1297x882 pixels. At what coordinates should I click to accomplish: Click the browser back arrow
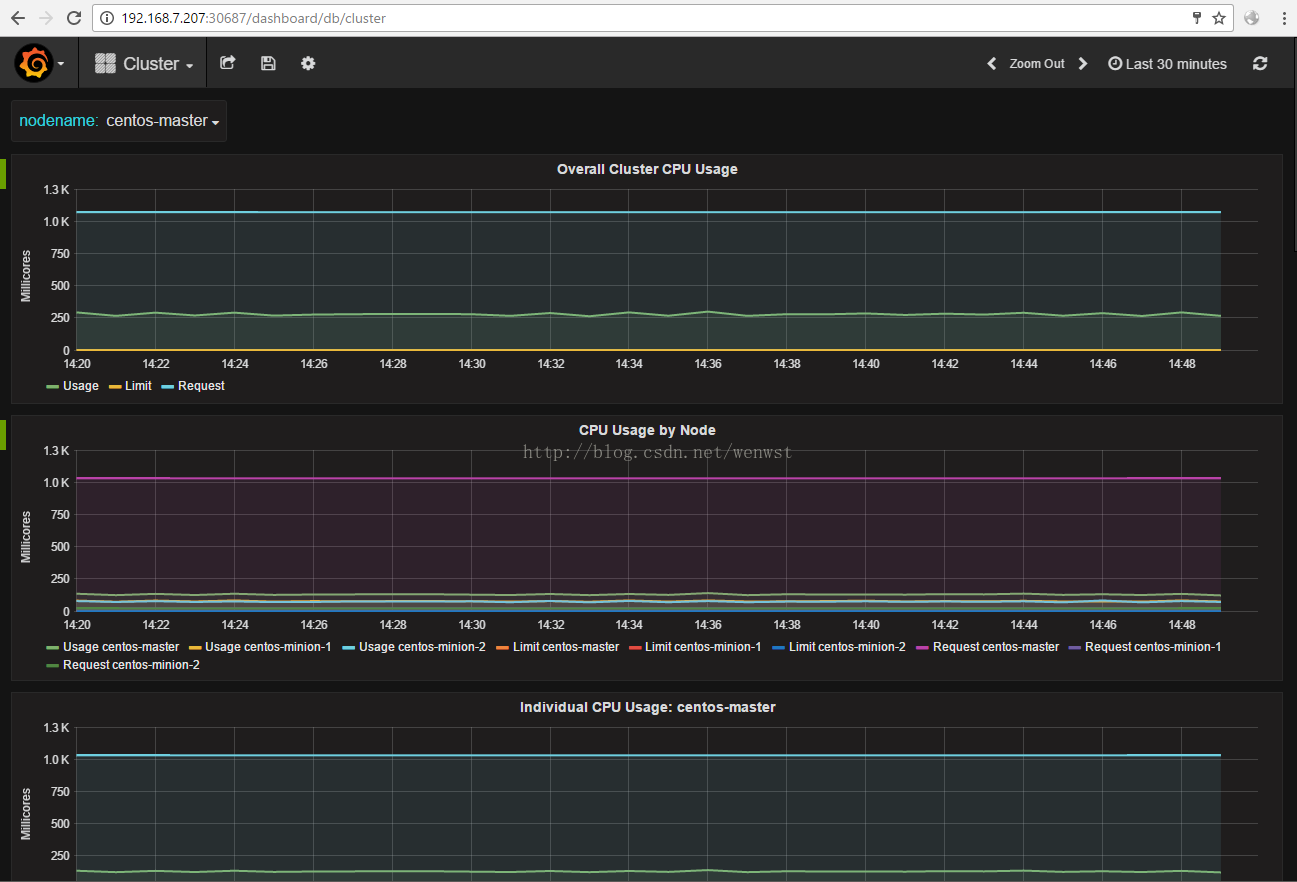[18, 18]
